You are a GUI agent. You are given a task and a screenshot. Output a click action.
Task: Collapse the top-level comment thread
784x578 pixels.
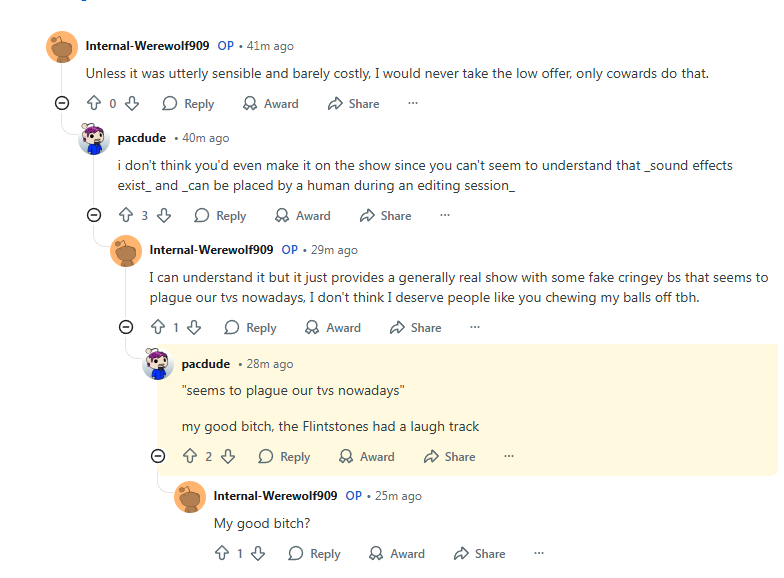pos(62,104)
